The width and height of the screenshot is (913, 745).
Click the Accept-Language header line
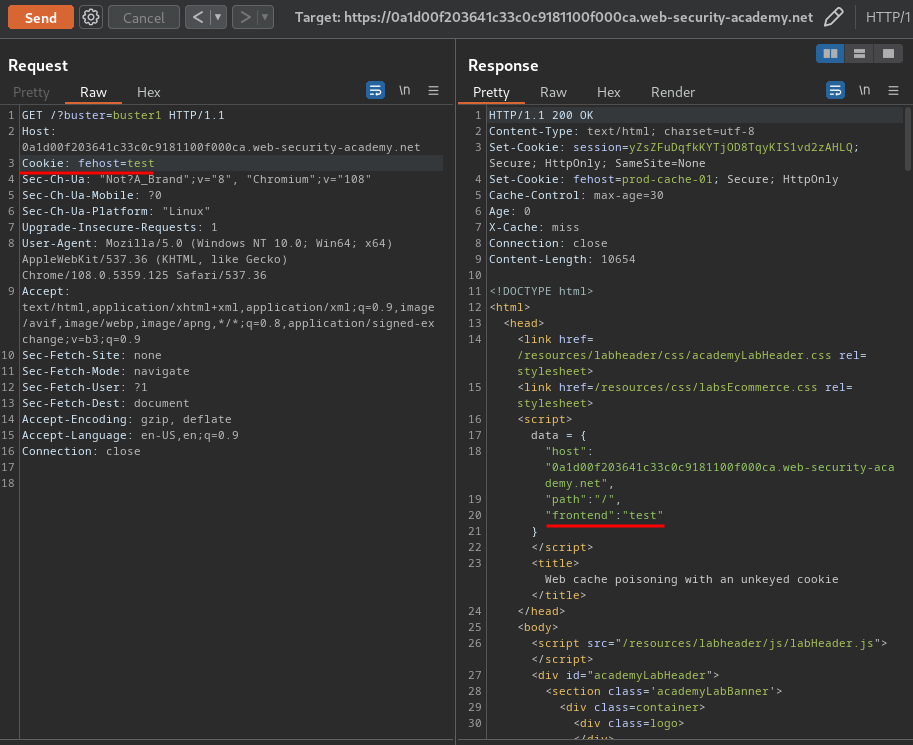(x=130, y=435)
